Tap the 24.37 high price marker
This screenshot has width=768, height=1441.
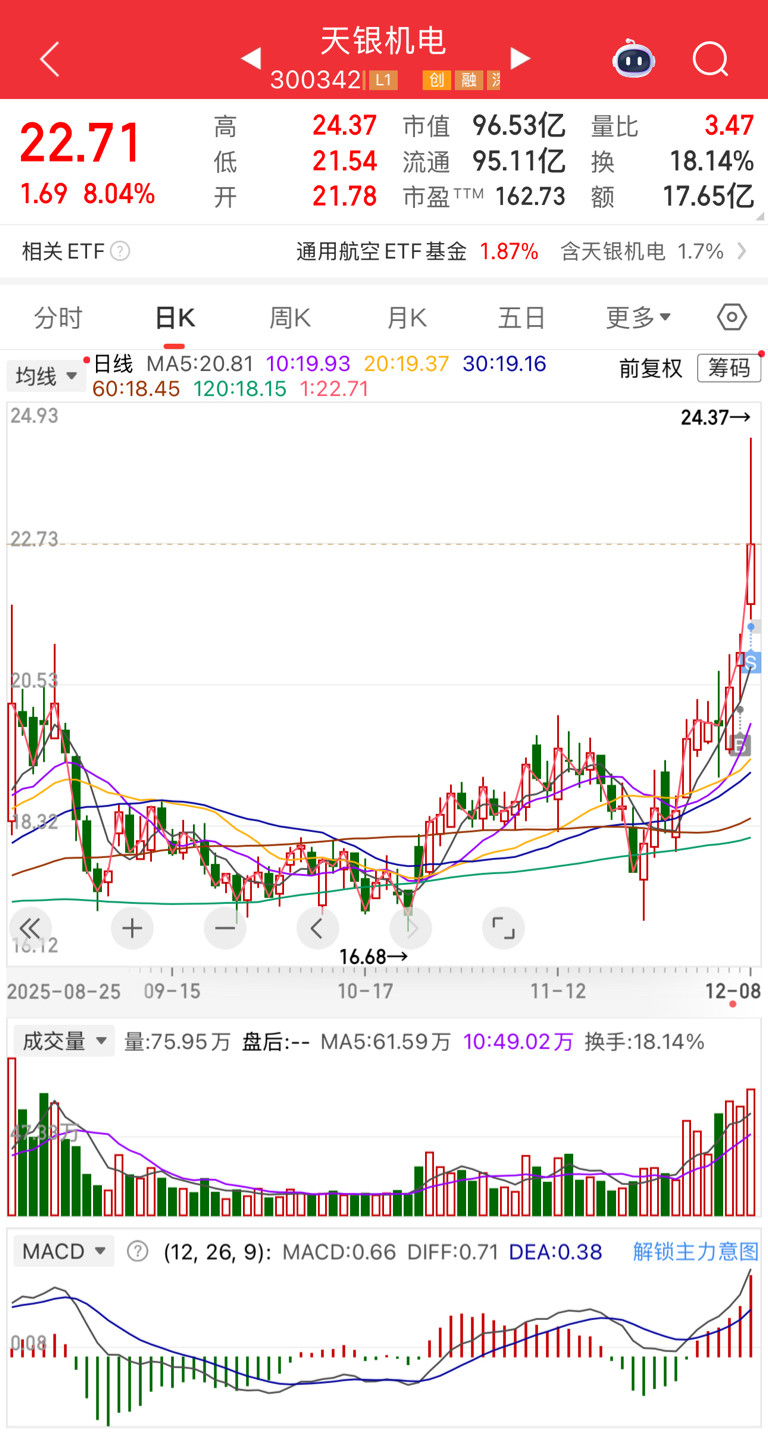point(715,418)
